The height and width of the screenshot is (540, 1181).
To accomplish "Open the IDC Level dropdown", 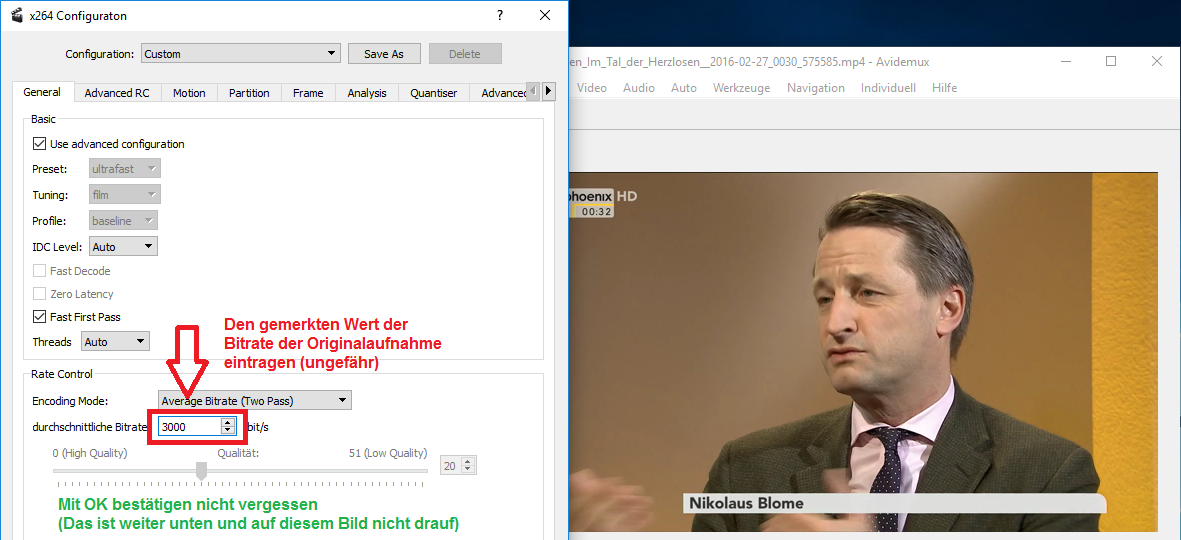I will [x=123, y=246].
